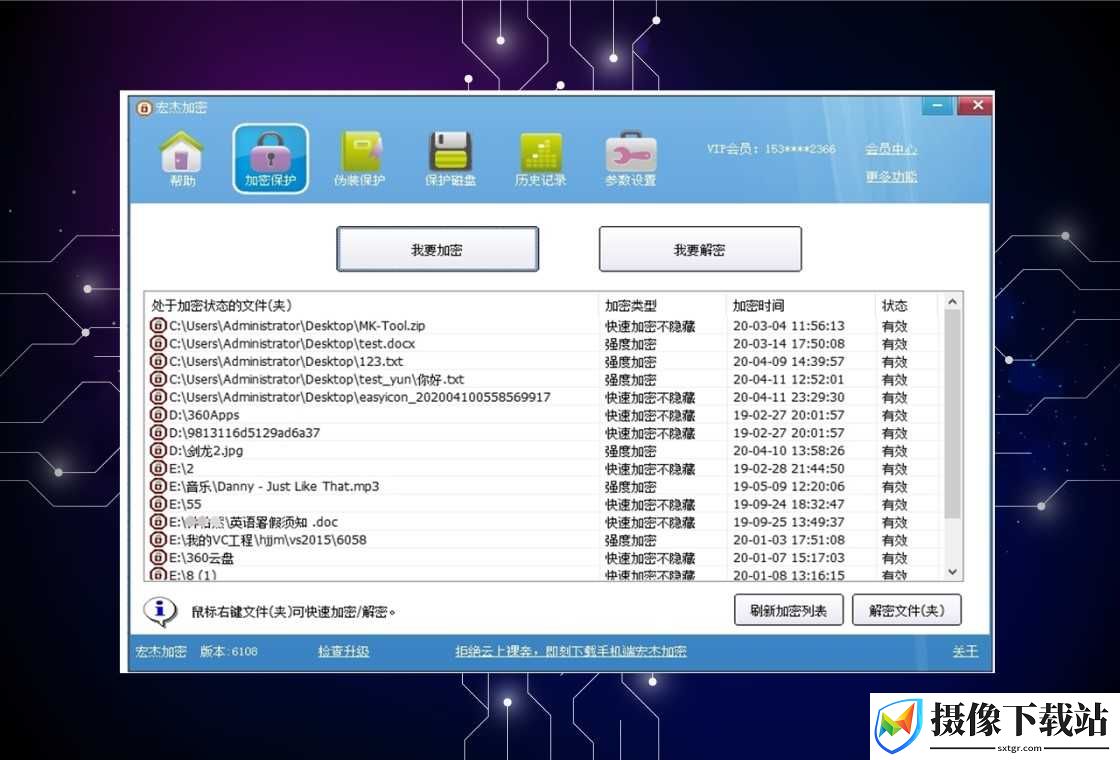Click 解密文件(夹) decrypt button
This screenshot has height=760, width=1120.
pos(906,611)
